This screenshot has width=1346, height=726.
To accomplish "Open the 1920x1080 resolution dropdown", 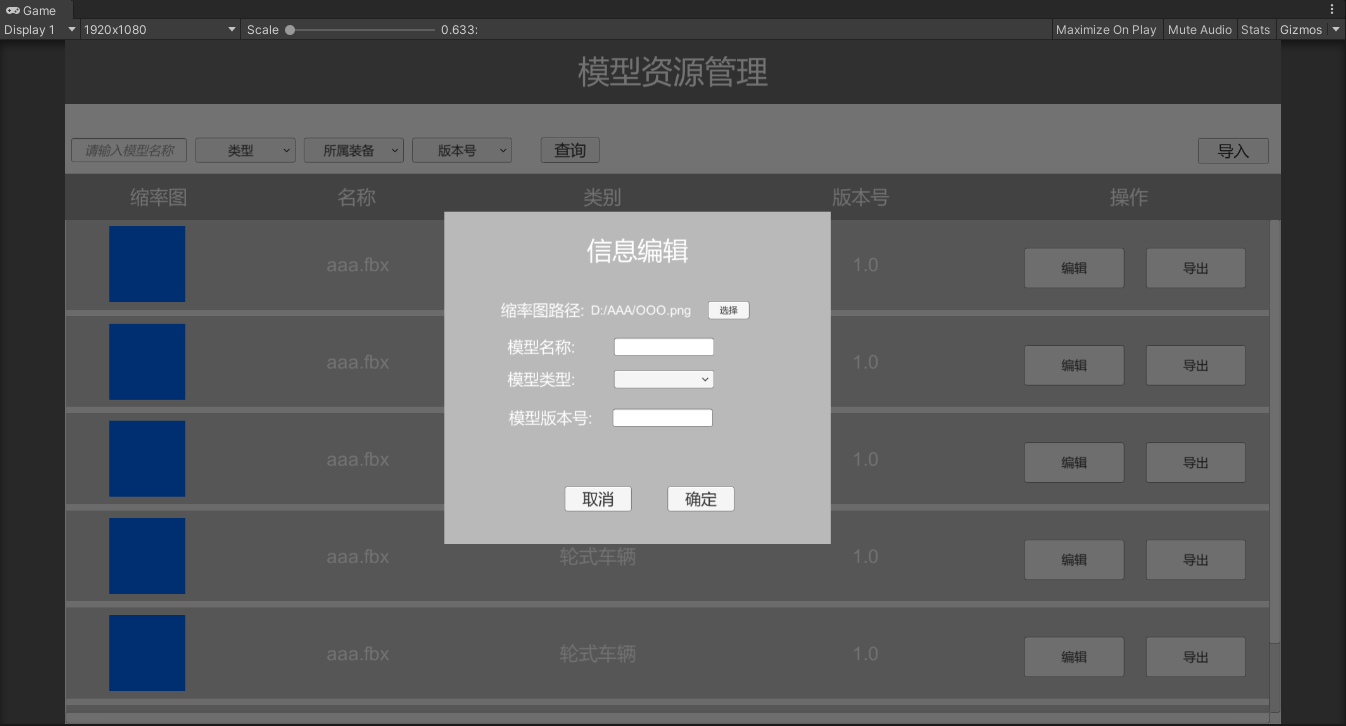I will pos(160,30).
